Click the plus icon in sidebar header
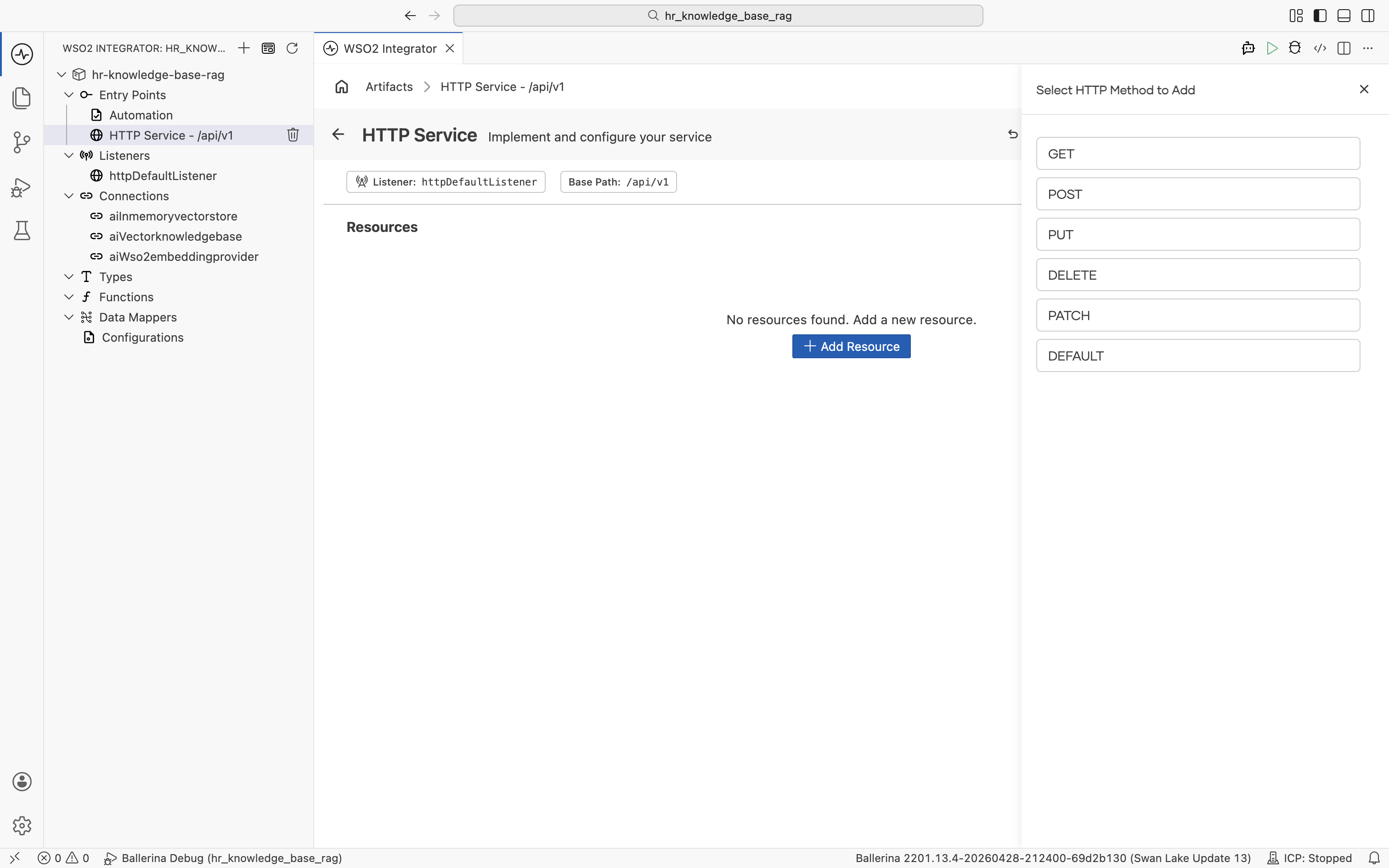 click(x=244, y=48)
